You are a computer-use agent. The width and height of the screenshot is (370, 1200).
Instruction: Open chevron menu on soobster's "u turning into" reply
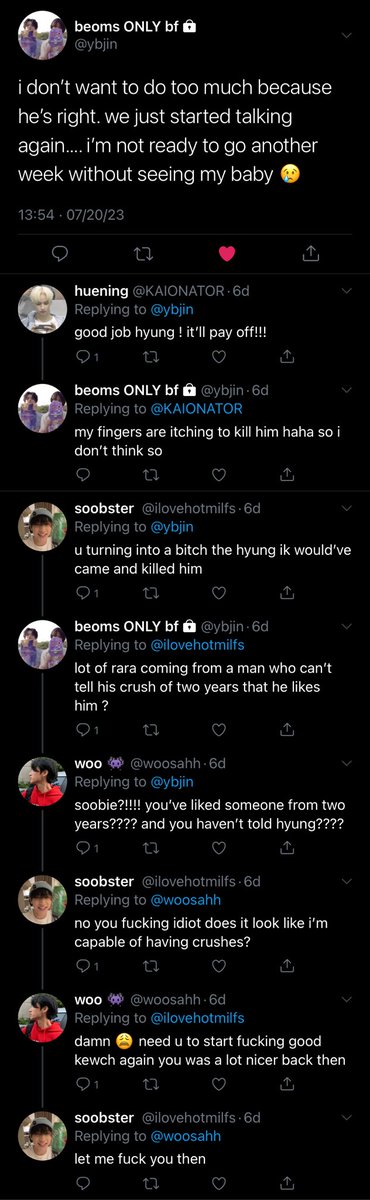point(347,508)
